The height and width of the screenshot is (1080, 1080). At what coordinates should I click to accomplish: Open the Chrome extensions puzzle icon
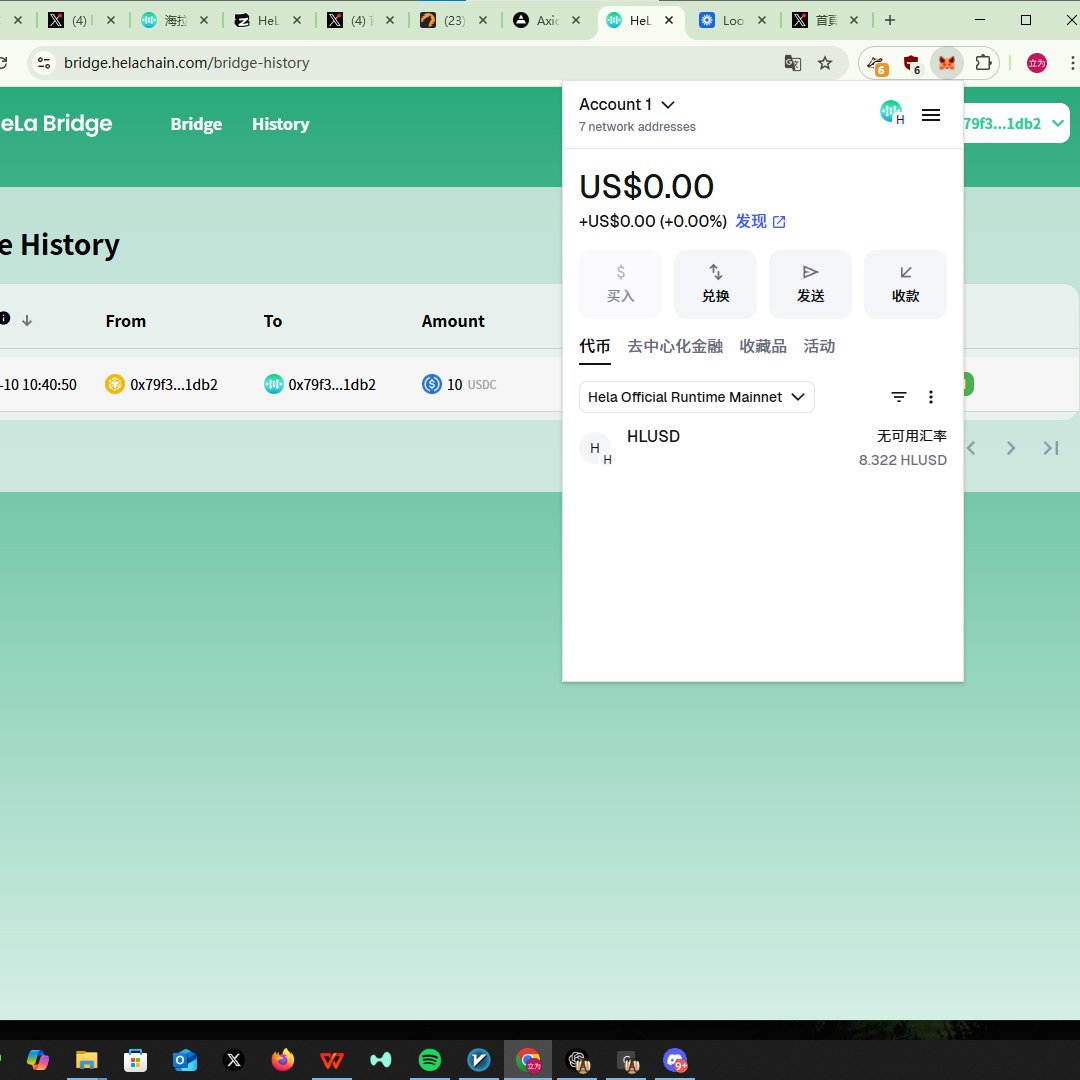coord(983,63)
